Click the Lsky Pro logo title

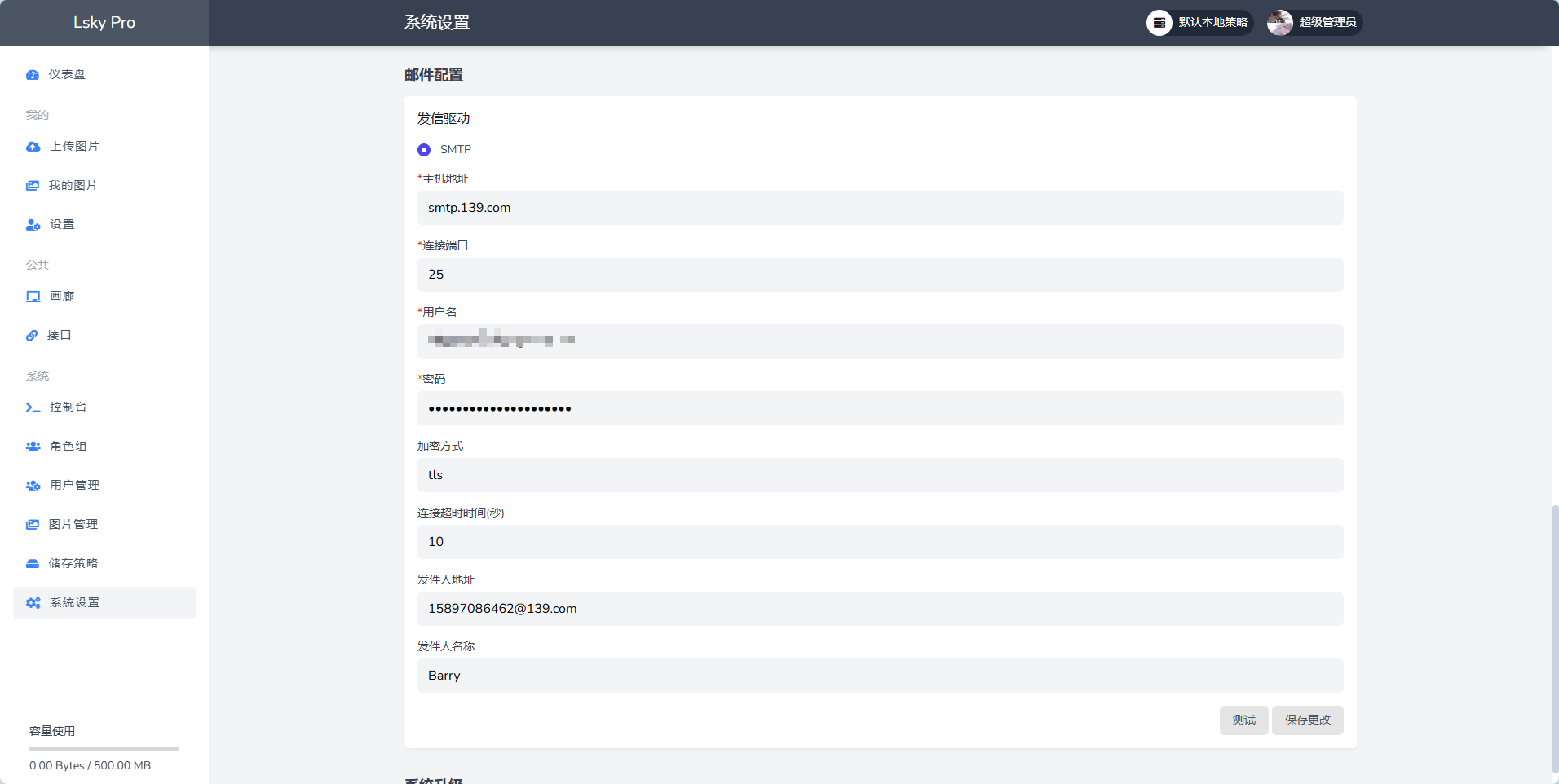104,23
